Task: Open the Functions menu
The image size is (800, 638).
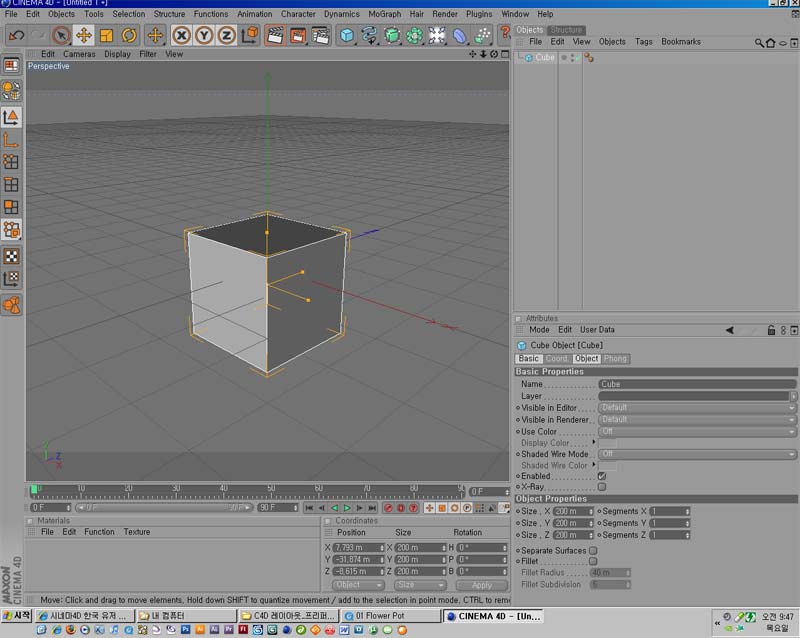Action: click(x=211, y=14)
